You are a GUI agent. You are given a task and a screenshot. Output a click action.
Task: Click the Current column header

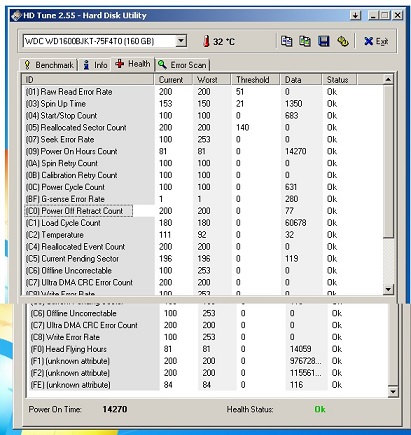[x=173, y=80]
